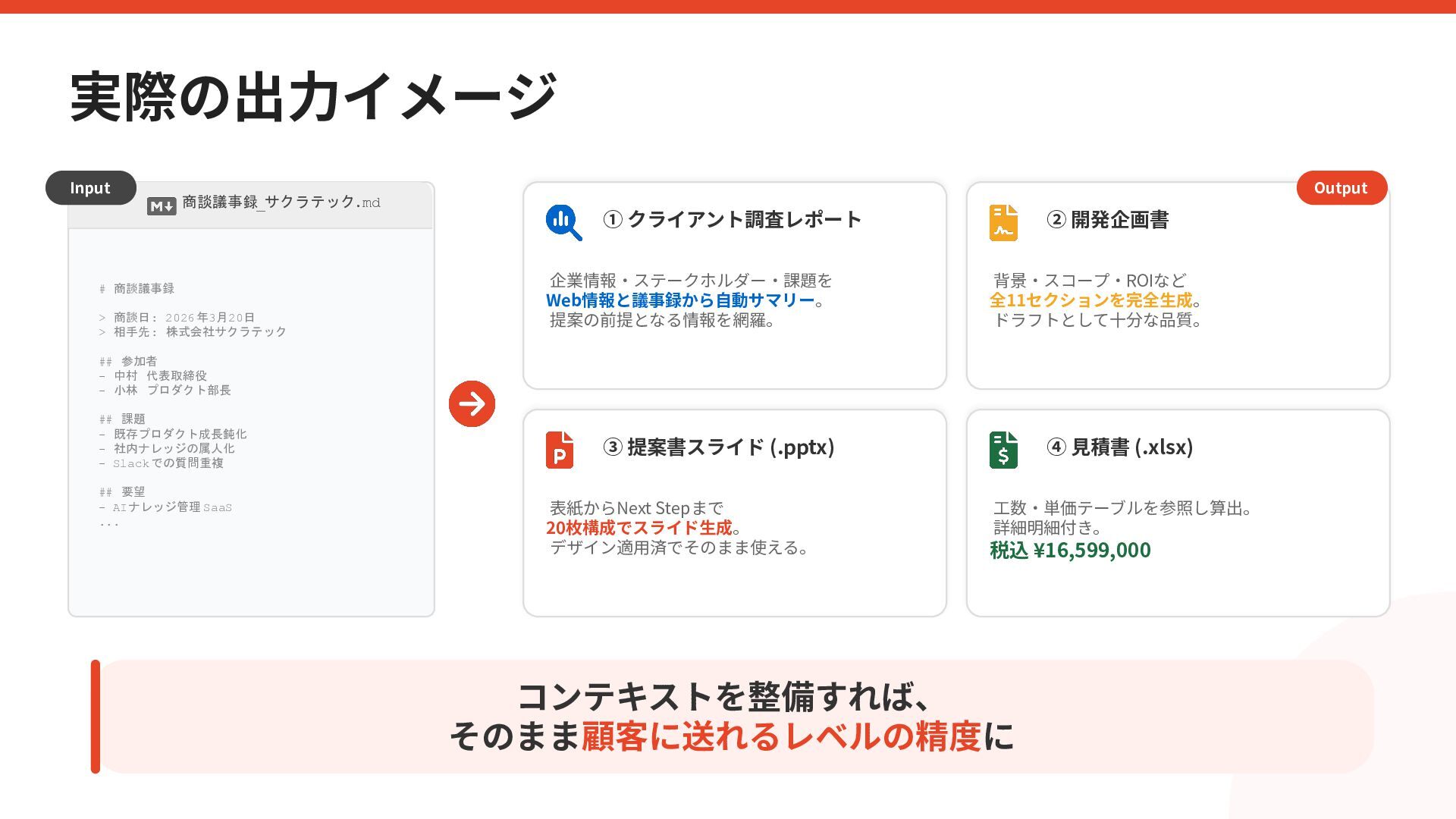Click the blue Web情報と議事録から自動サマリー text
1456x819 pixels.
click(679, 300)
